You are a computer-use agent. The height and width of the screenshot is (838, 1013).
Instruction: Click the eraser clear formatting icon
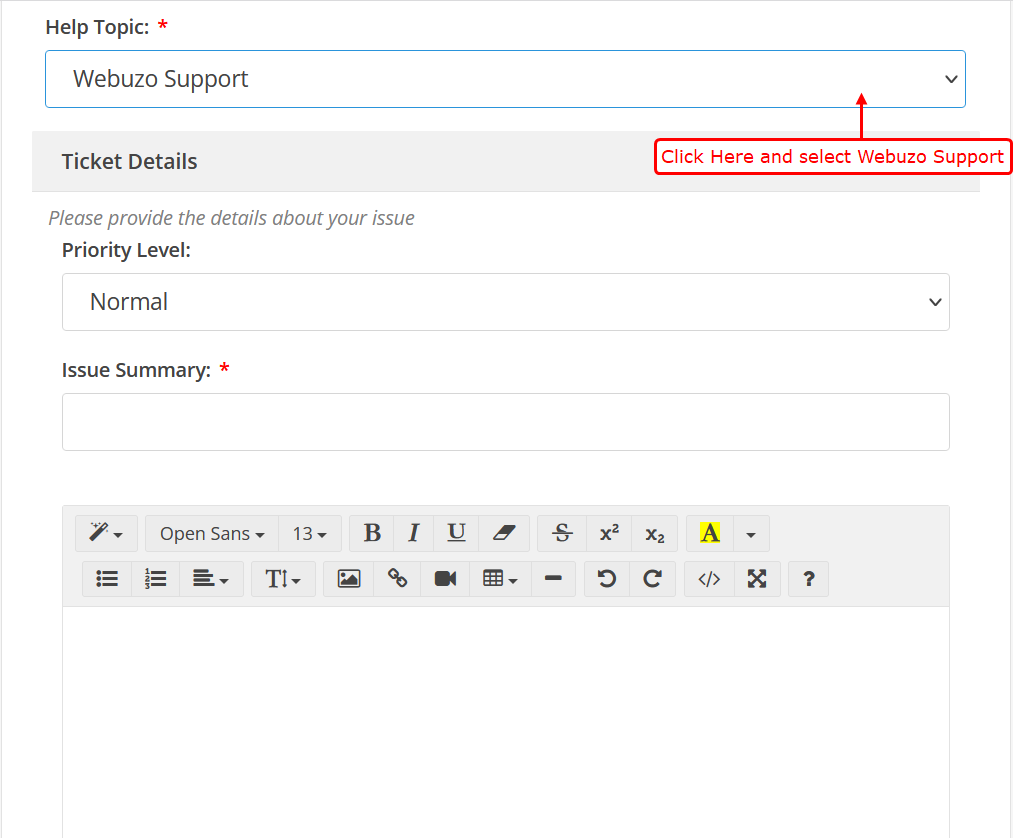tap(504, 534)
